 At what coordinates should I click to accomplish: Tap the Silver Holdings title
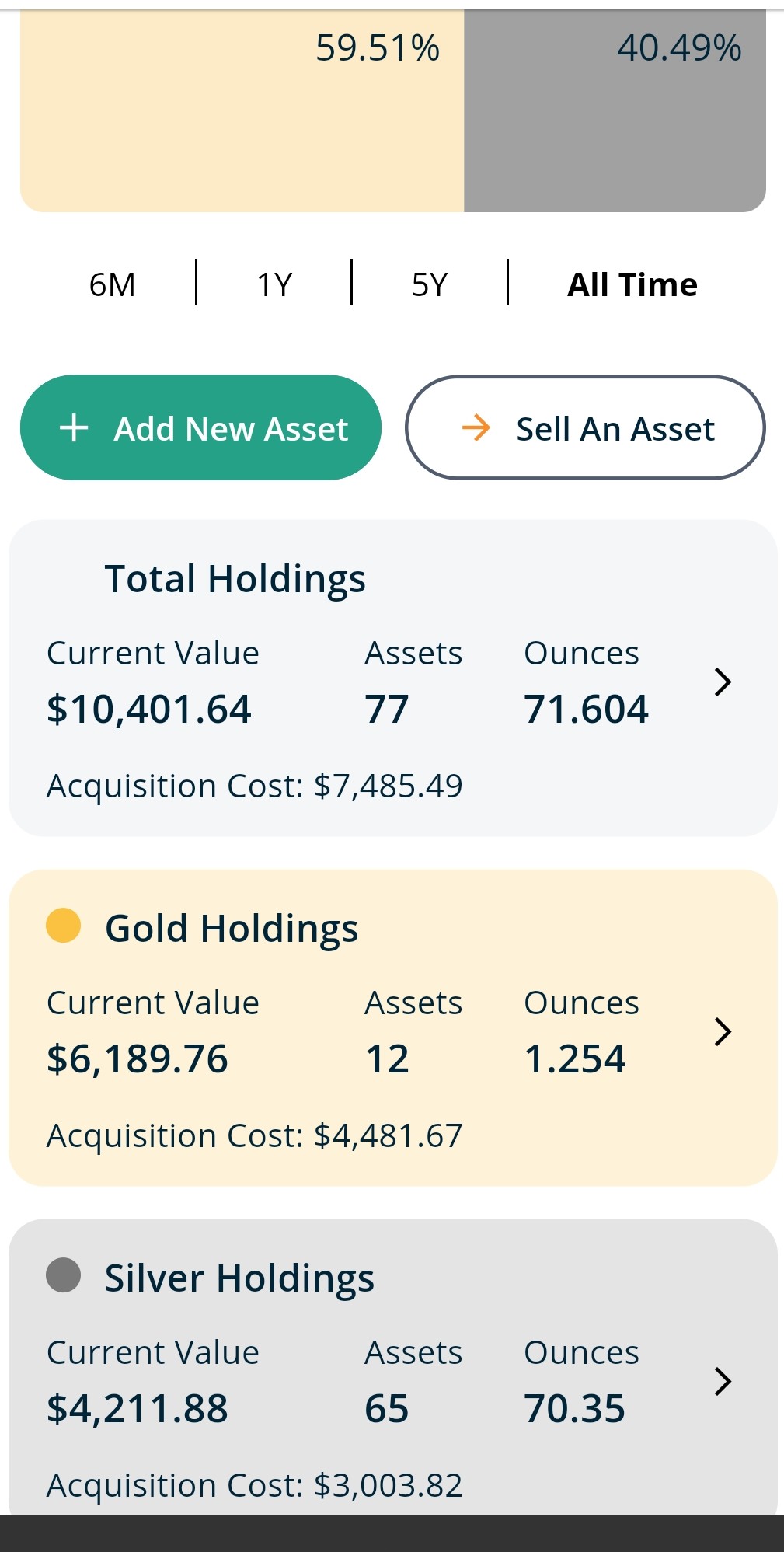click(x=239, y=1278)
